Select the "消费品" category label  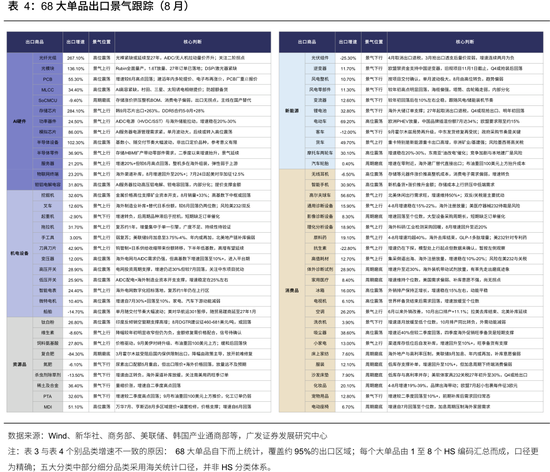(x=292, y=291)
